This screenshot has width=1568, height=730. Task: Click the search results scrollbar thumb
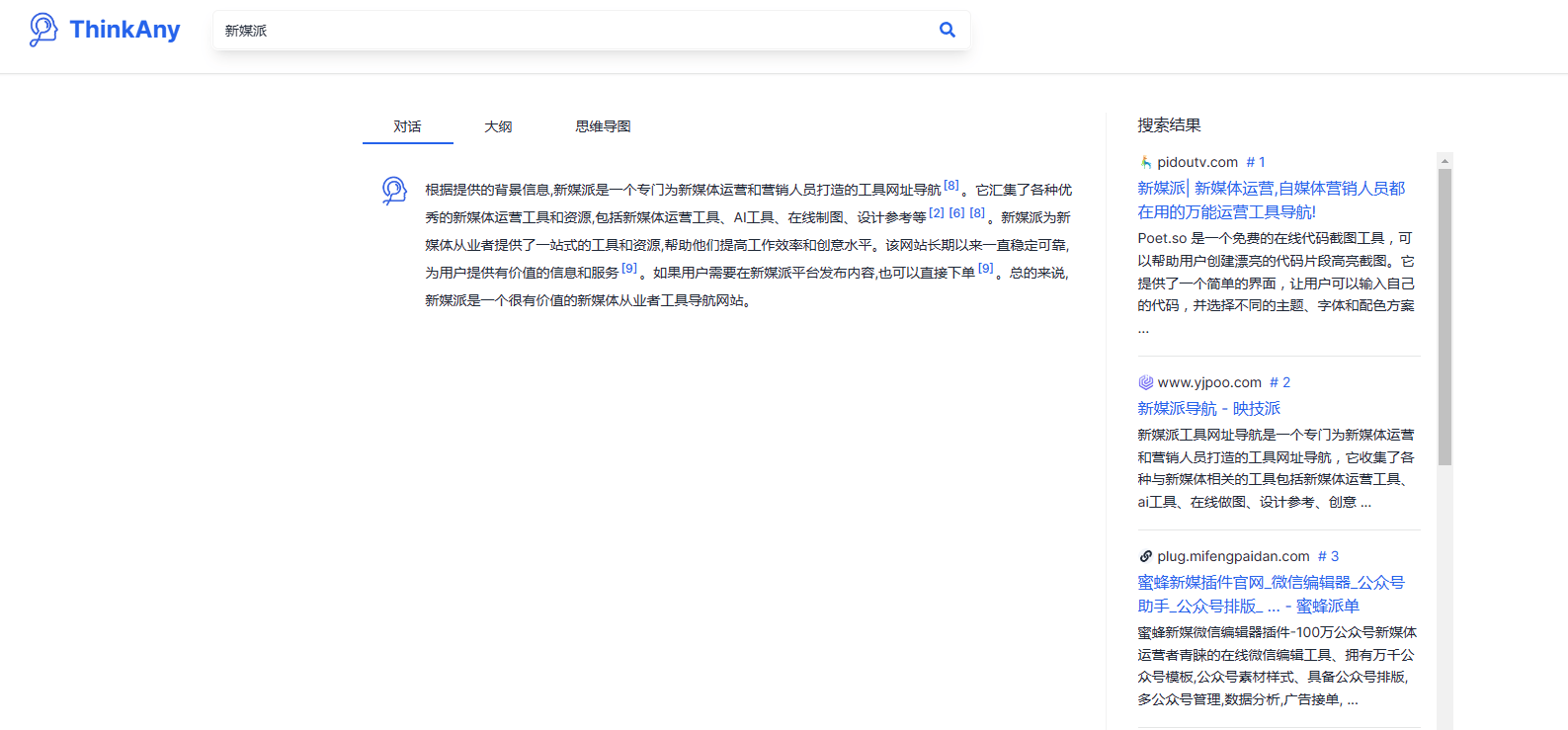pos(1444,316)
